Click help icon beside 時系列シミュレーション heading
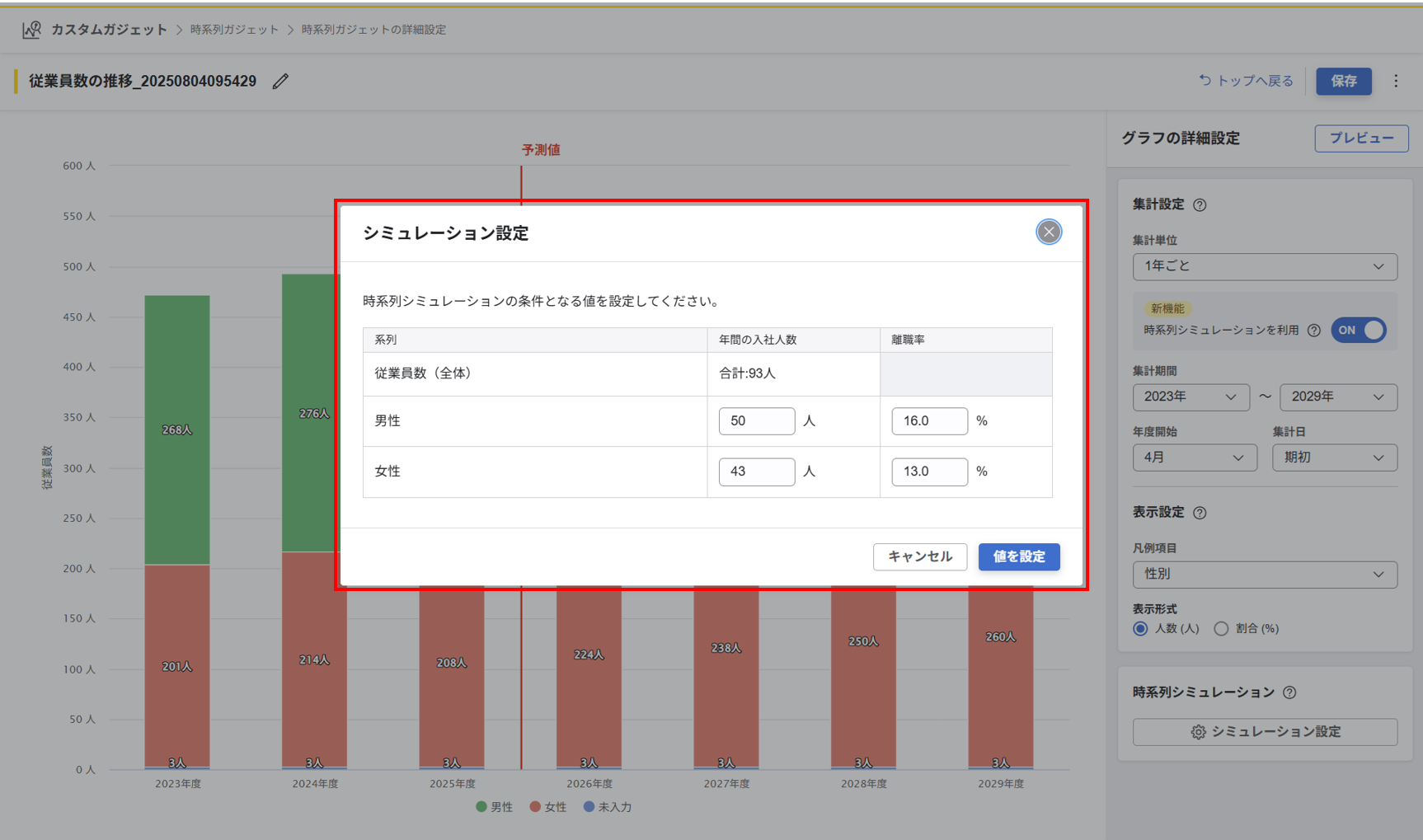The image size is (1423, 840). pos(1289,692)
